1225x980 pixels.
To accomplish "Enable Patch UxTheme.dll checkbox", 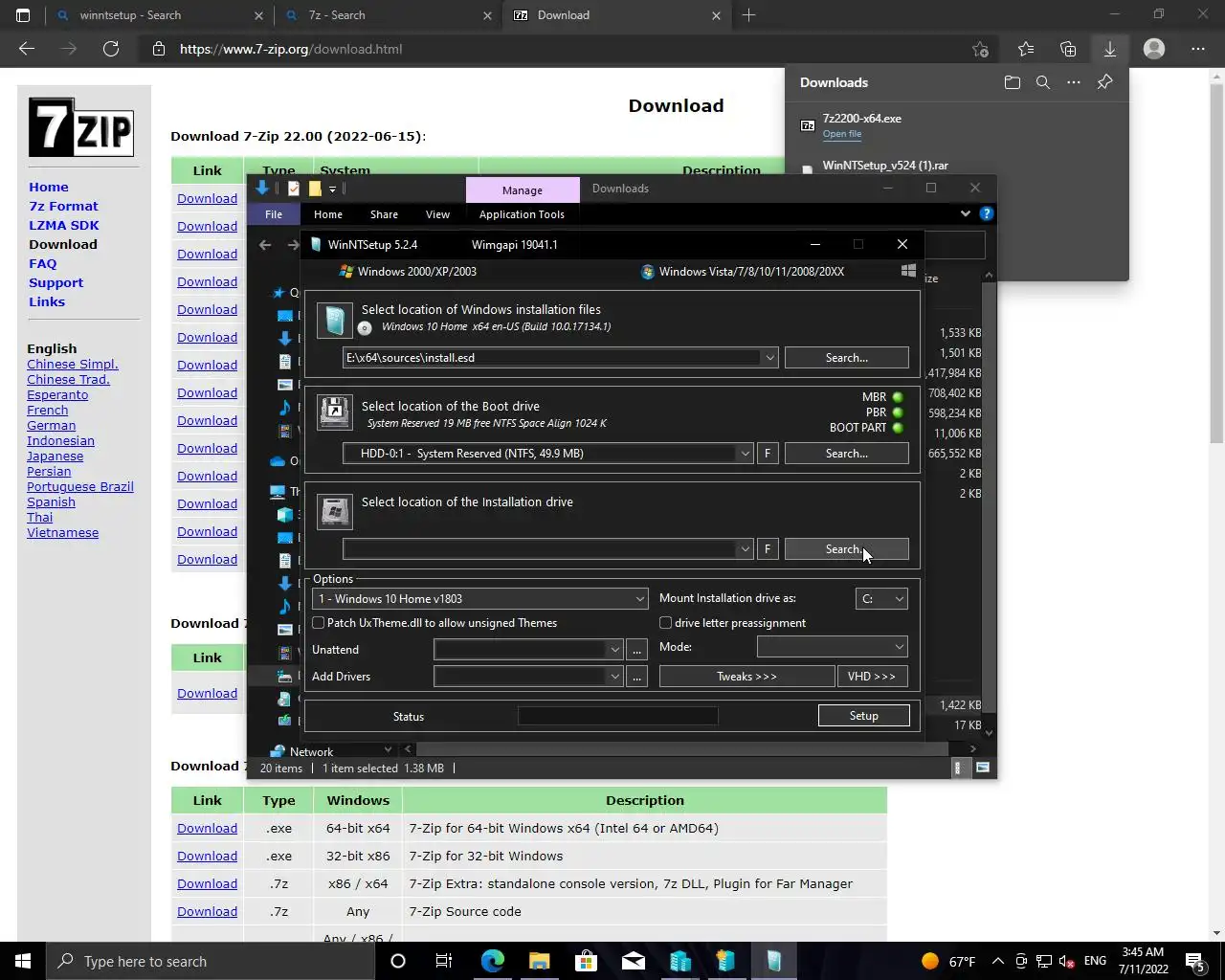I will 319,623.
